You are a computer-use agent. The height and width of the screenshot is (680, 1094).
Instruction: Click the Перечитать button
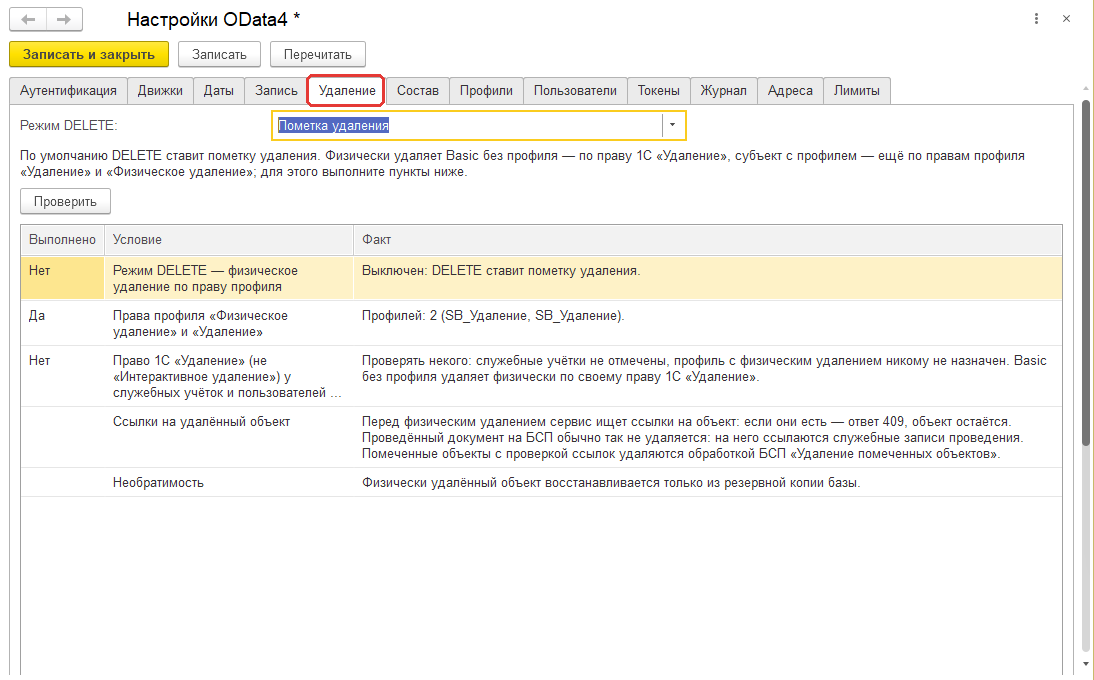pos(317,54)
